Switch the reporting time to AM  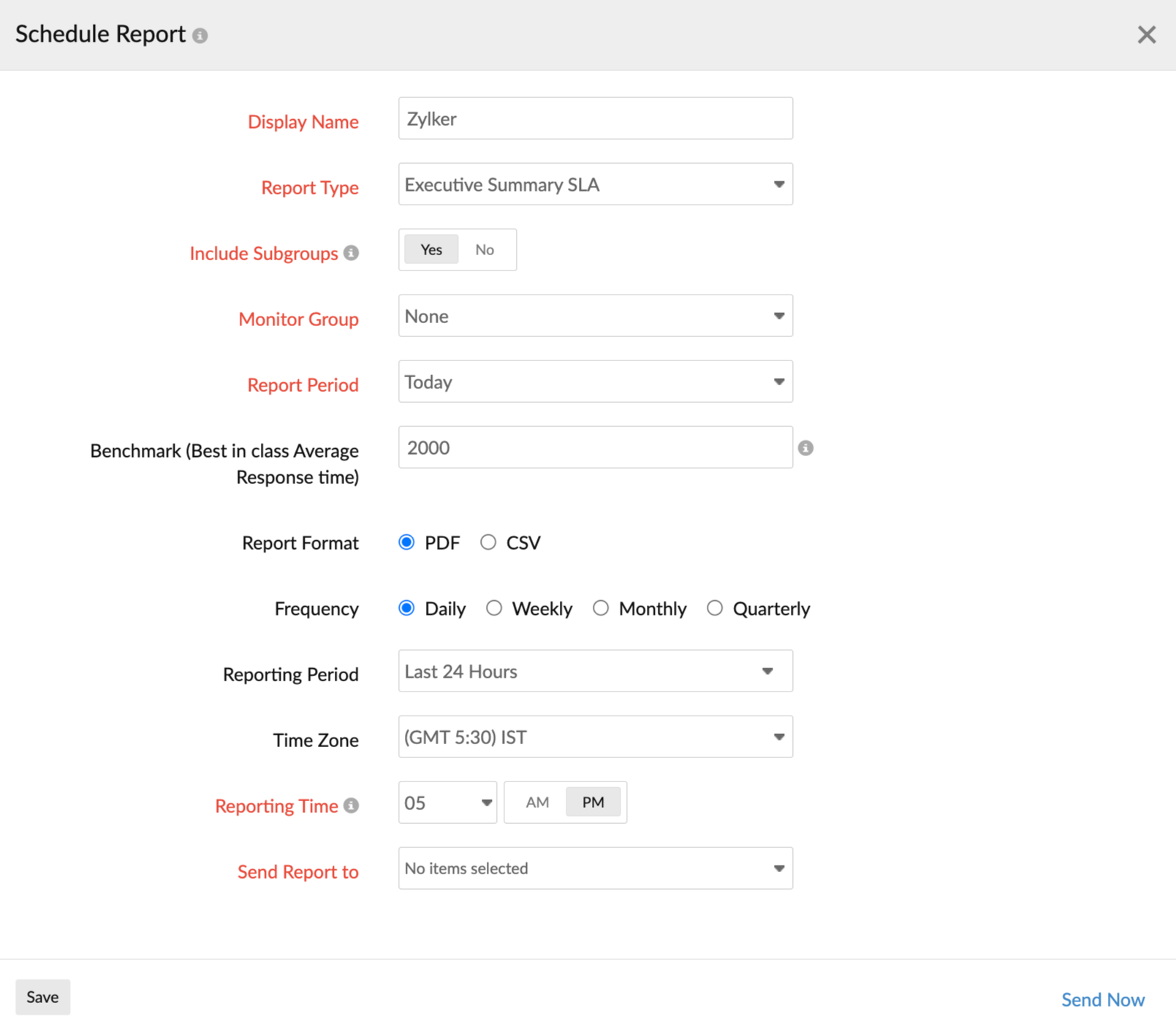(536, 802)
